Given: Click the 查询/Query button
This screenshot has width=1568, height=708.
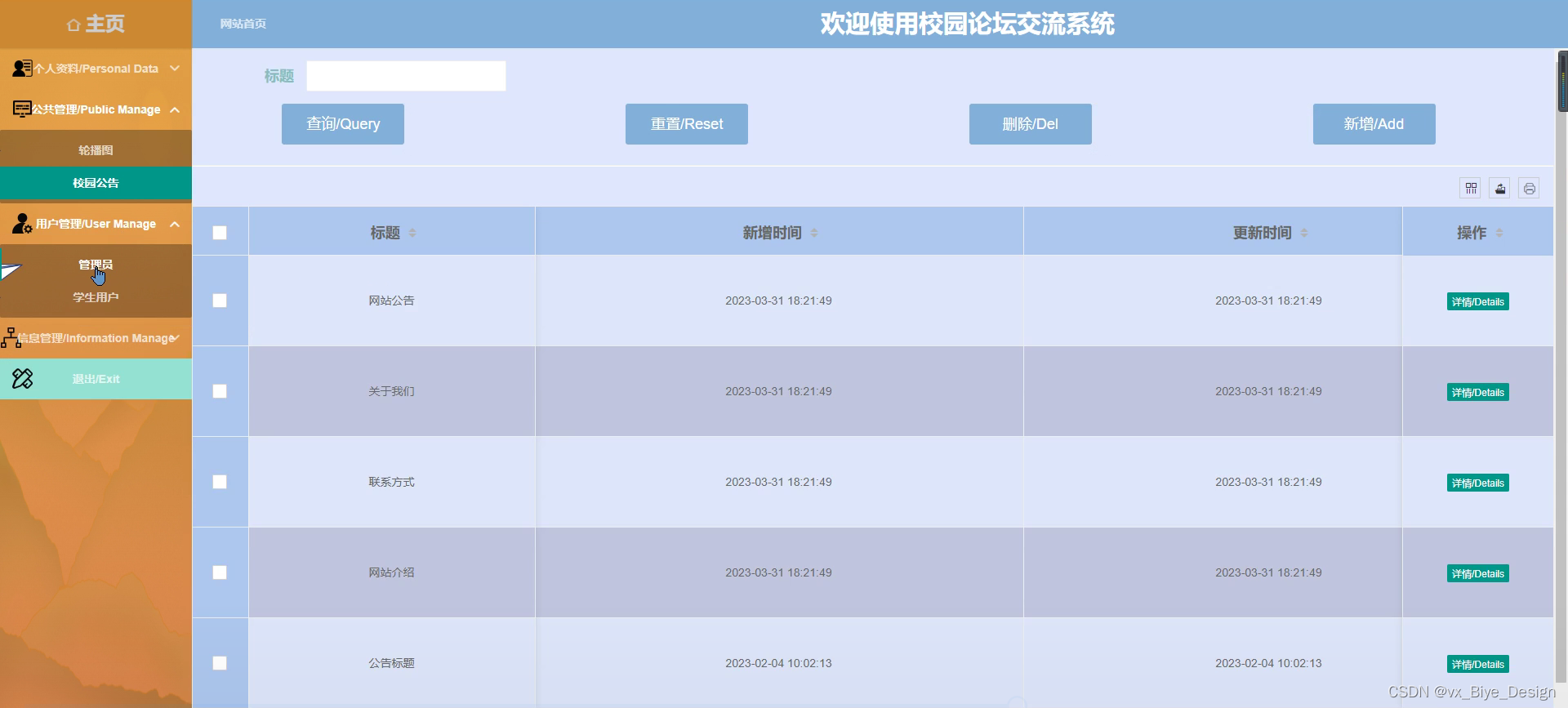Looking at the screenshot, I should [x=343, y=124].
